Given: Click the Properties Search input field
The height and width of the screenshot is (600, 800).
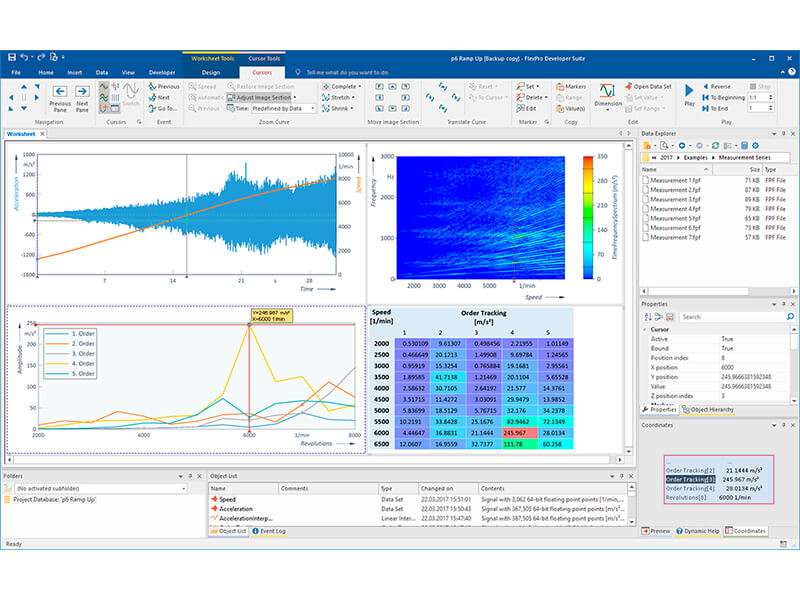Looking at the screenshot, I should pos(737,317).
